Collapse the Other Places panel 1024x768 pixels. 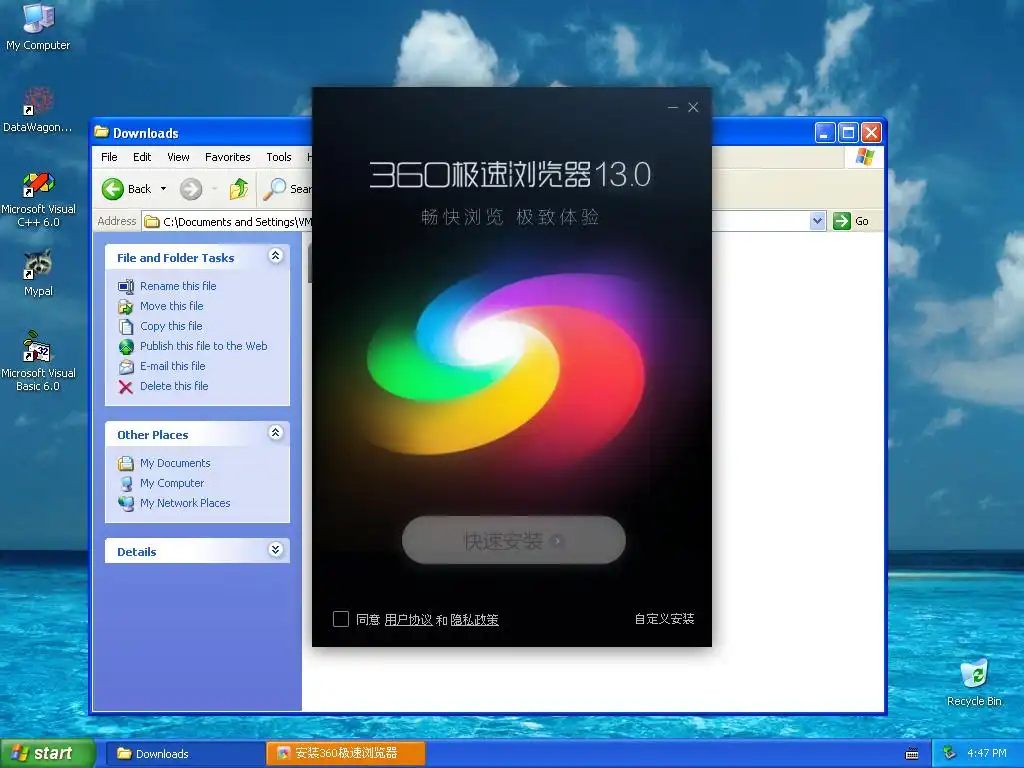[x=276, y=433]
